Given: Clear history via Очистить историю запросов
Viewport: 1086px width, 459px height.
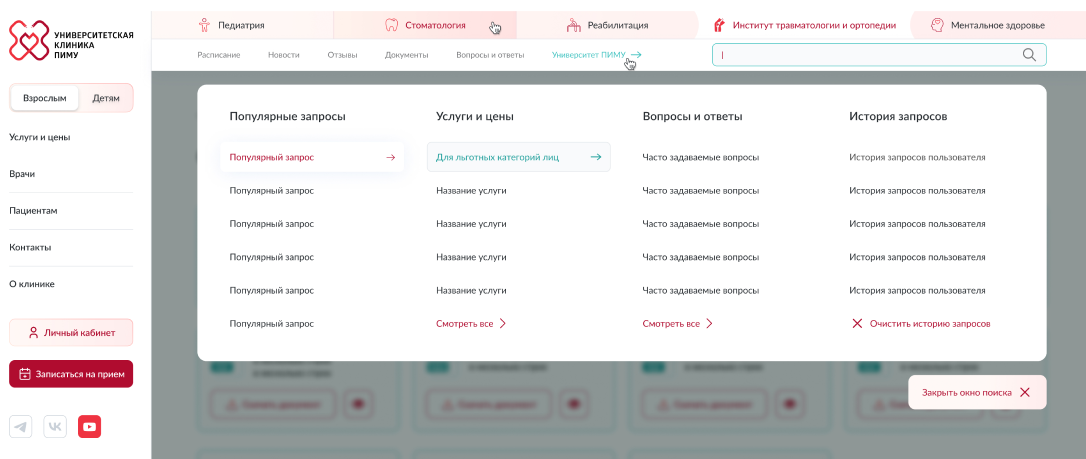Looking at the screenshot, I should point(920,324).
